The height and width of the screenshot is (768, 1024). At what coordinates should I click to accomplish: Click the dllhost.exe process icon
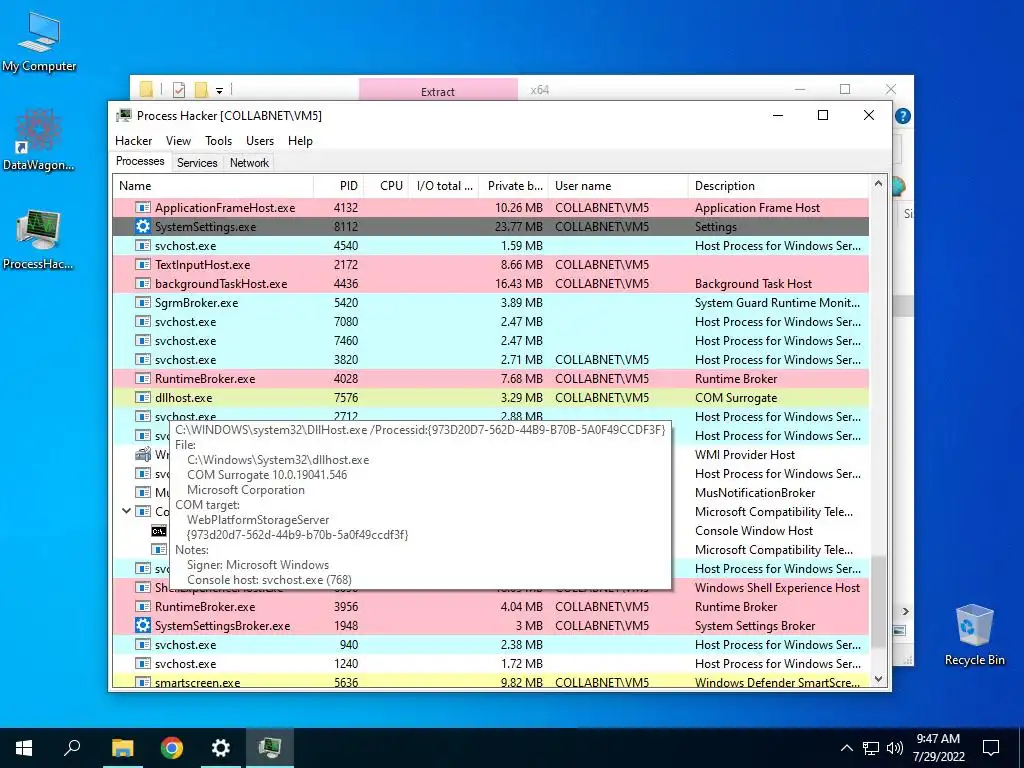pos(142,398)
